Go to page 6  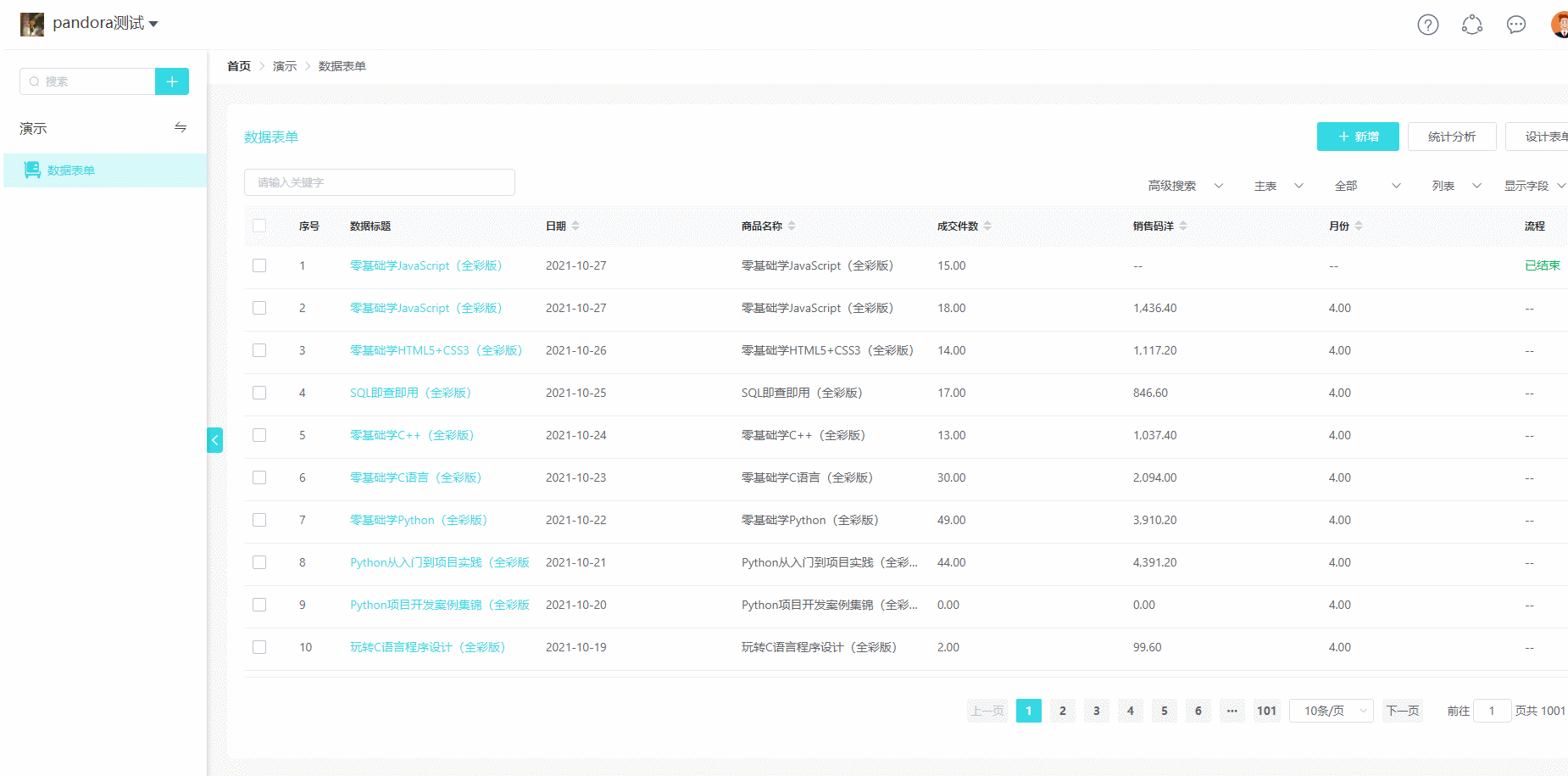(1198, 711)
